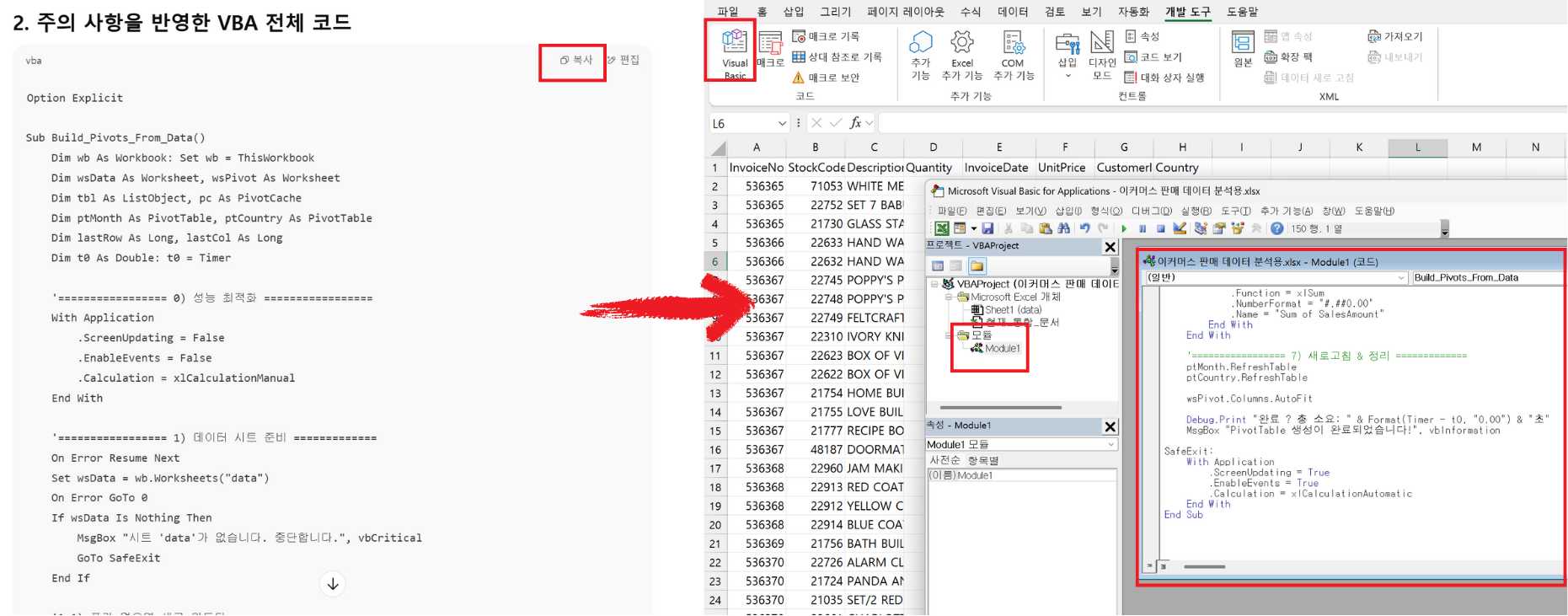
Task: Open COM 추가 기능 dialog
Action: (1013, 56)
